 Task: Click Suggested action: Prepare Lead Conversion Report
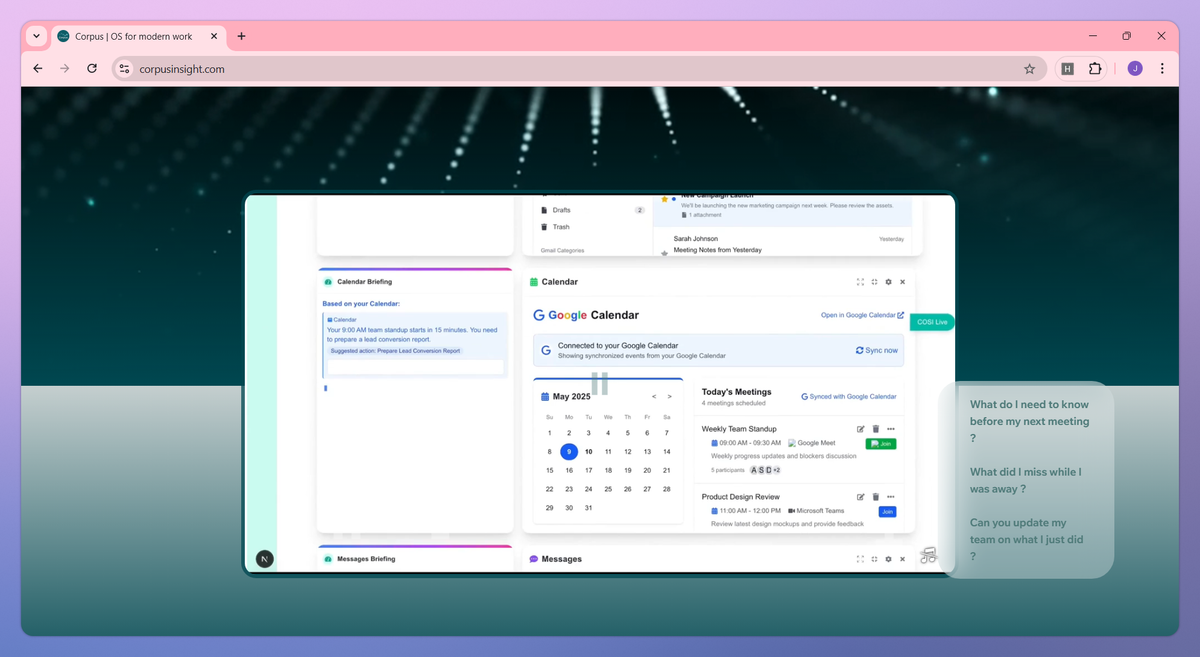coord(395,351)
